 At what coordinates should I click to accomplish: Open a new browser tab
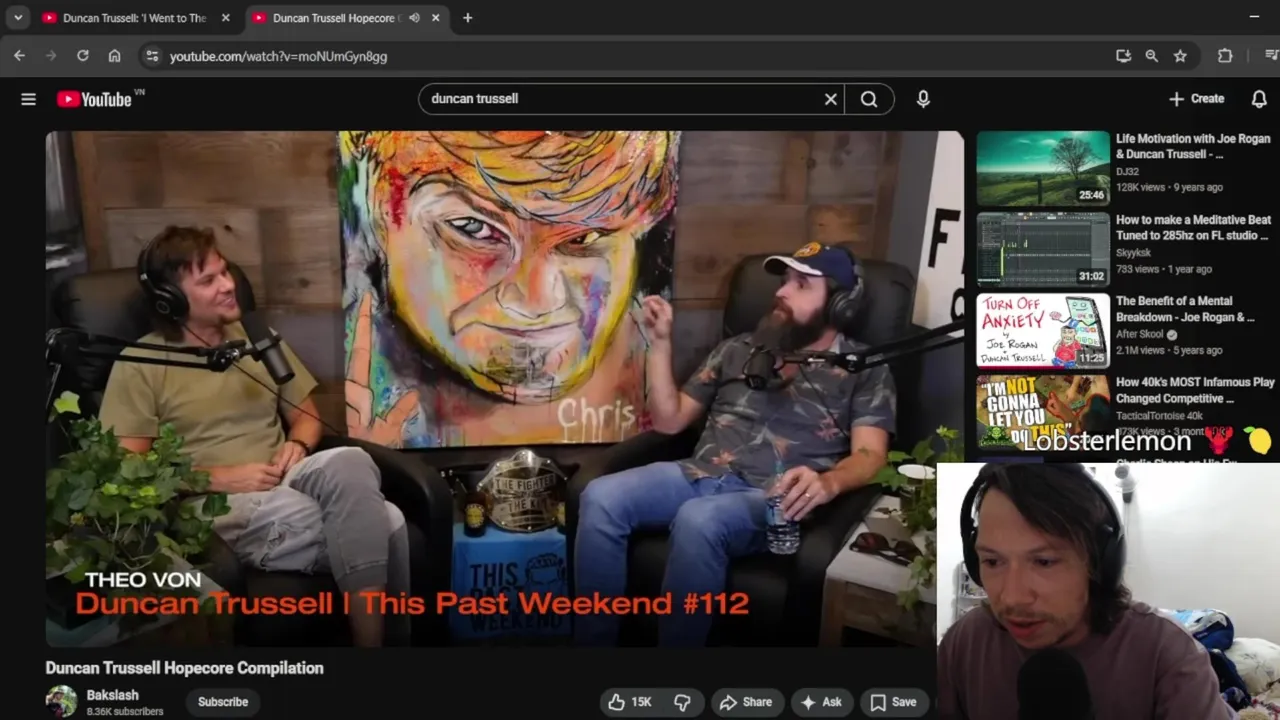coord(467,18)
